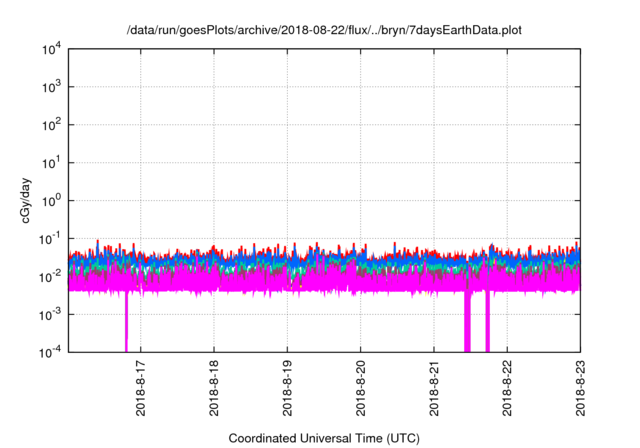Image resolution: width=640 pixels, height=448 pixels.
Task: Click the 2018-8-19 date label
Action: pos(287,388)
